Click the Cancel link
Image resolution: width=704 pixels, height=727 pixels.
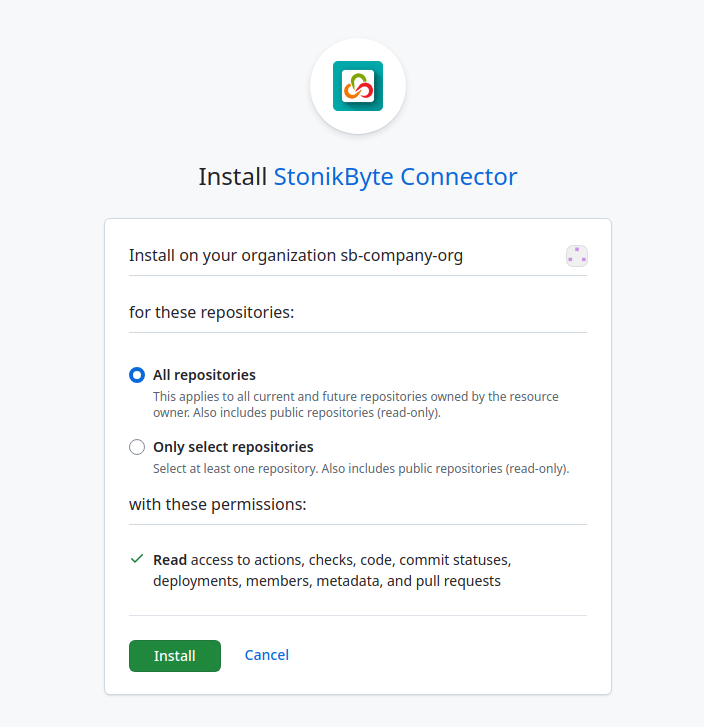pyautogui.click(x=267, y=655)
